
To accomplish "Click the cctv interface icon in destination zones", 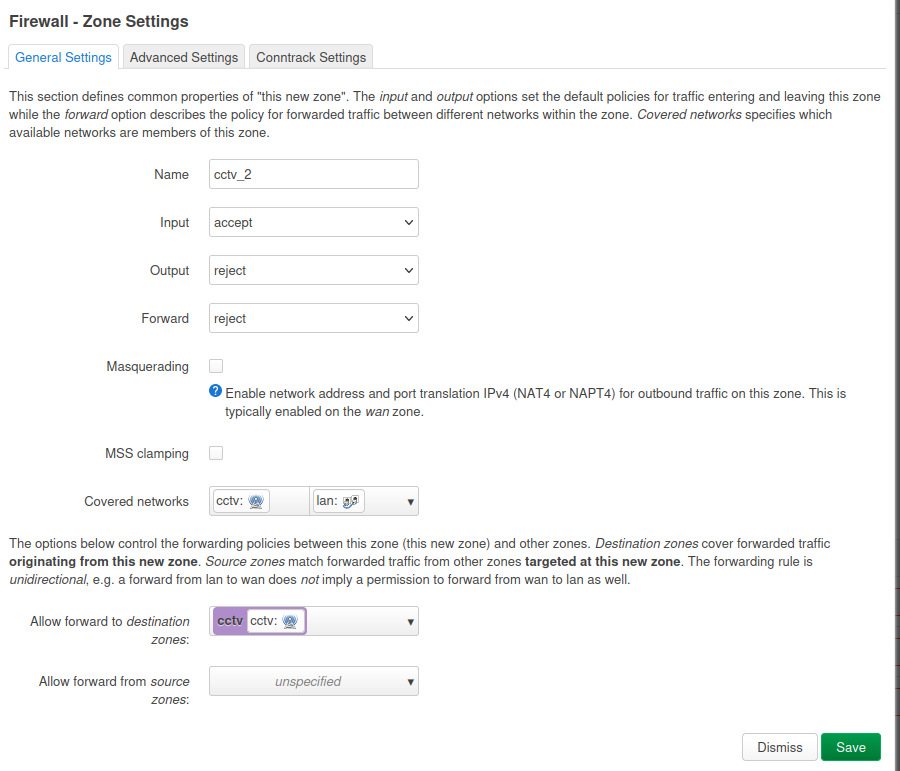I will coord(290,621).
